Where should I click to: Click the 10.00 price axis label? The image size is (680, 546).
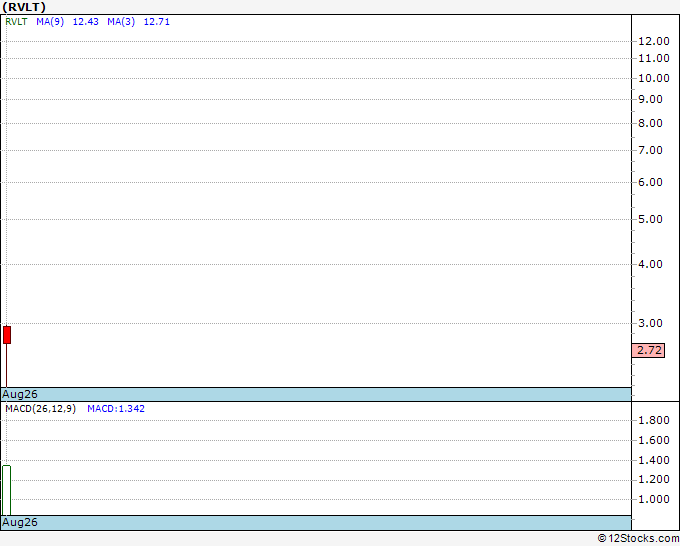click(654, 78)
